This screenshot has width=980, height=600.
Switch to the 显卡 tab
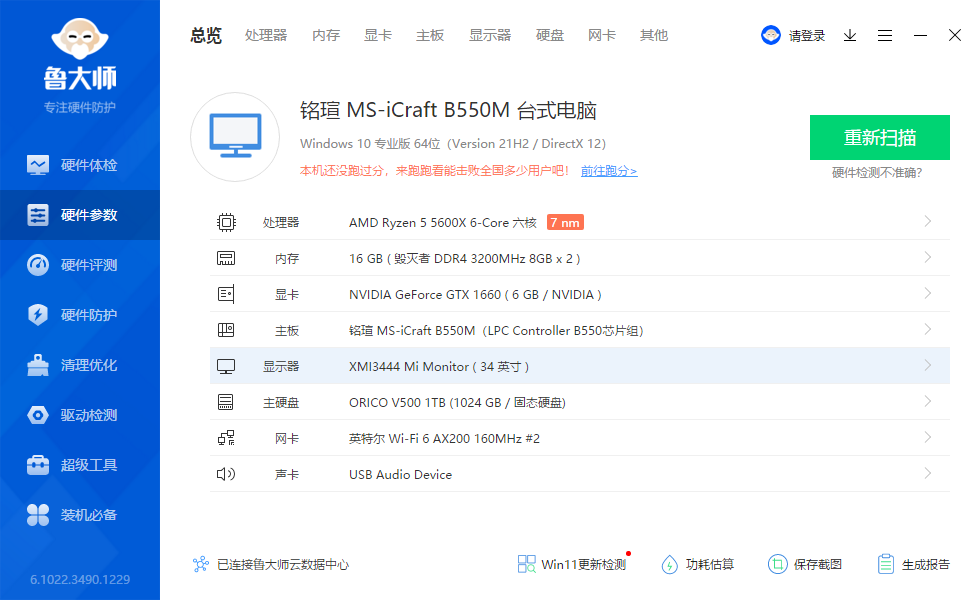[377, 35]
